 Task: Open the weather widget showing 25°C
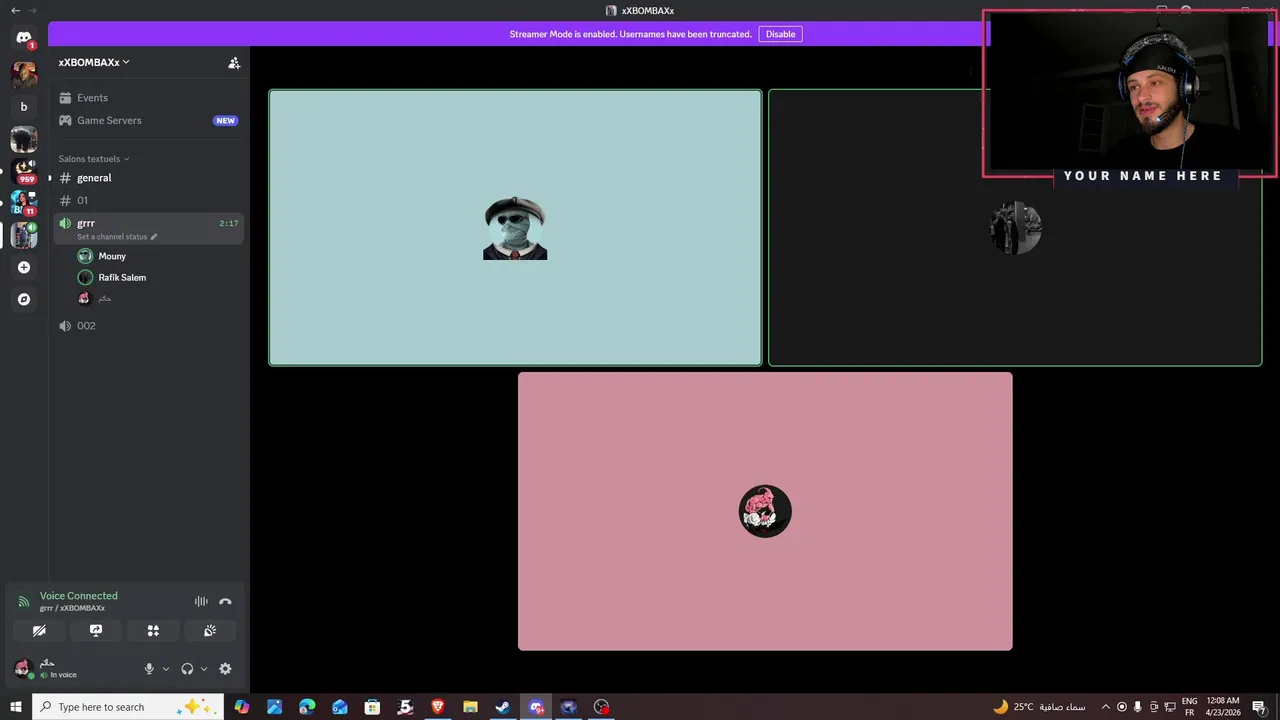click(x=1038, y=707)
